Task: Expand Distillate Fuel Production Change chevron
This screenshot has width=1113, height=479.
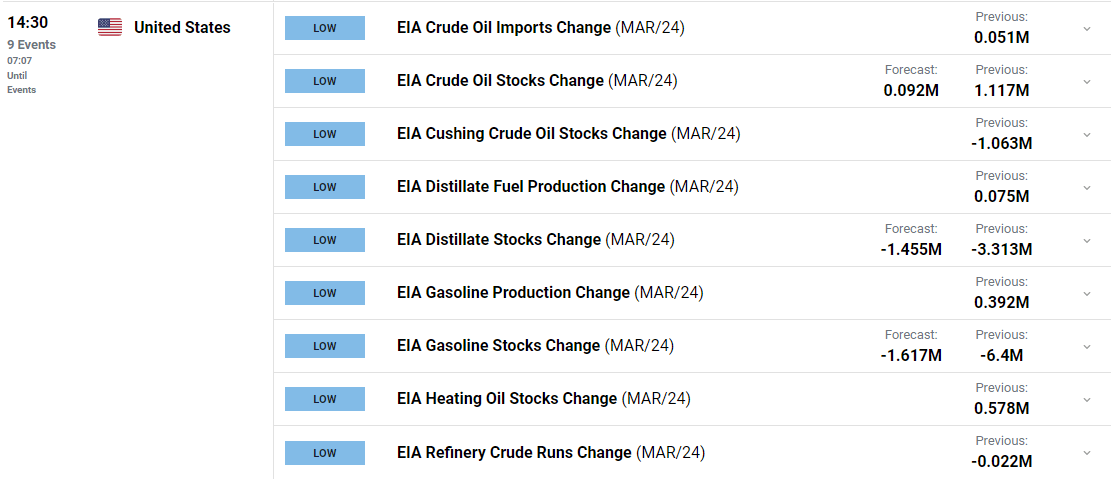Action: (x=1086, y=187)
